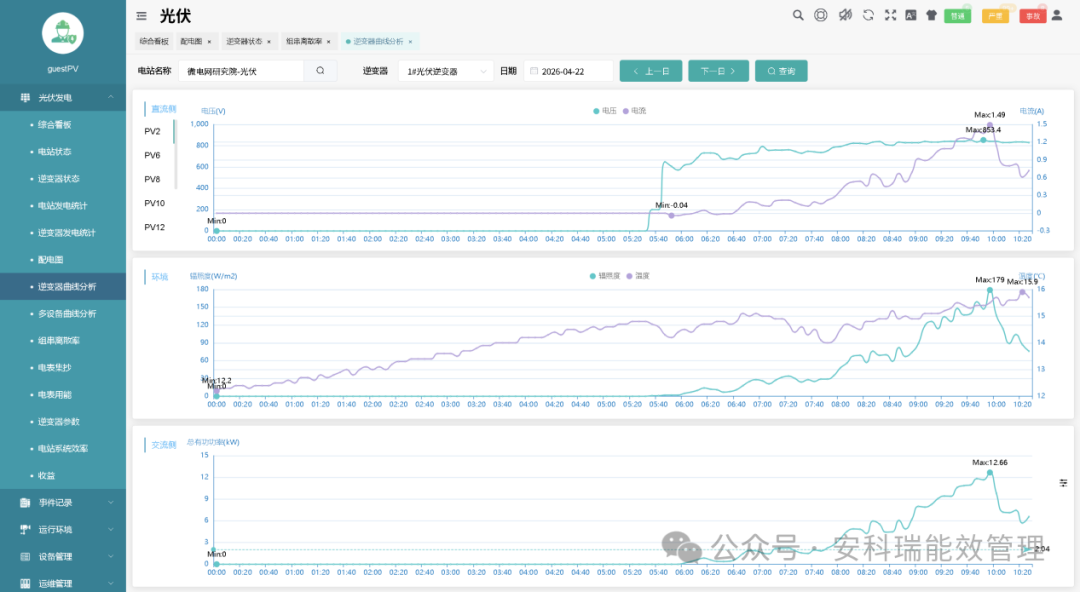Select PV2 in the DC side list
This screenshot has width=1080, height=592.
(152, 131)
